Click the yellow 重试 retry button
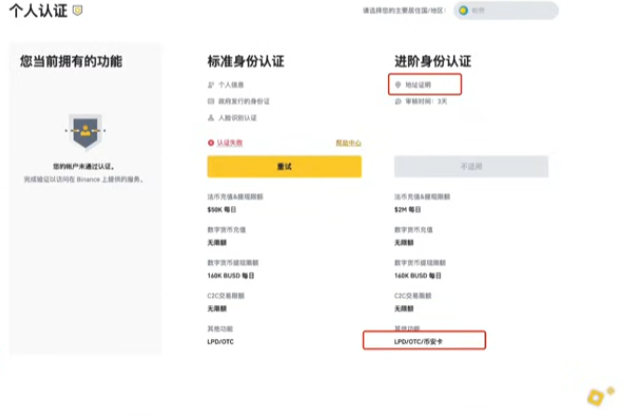The image size is (627, 418). 284,166
